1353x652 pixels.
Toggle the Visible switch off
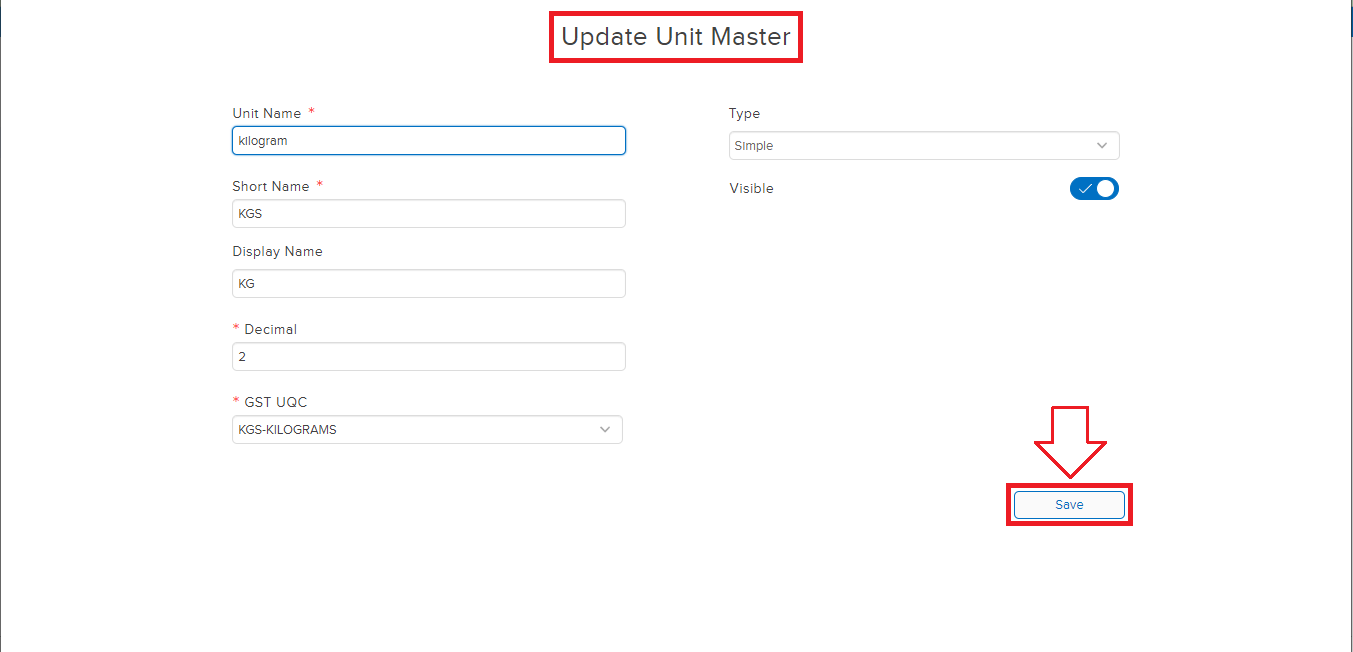(x=1094, y=189)
